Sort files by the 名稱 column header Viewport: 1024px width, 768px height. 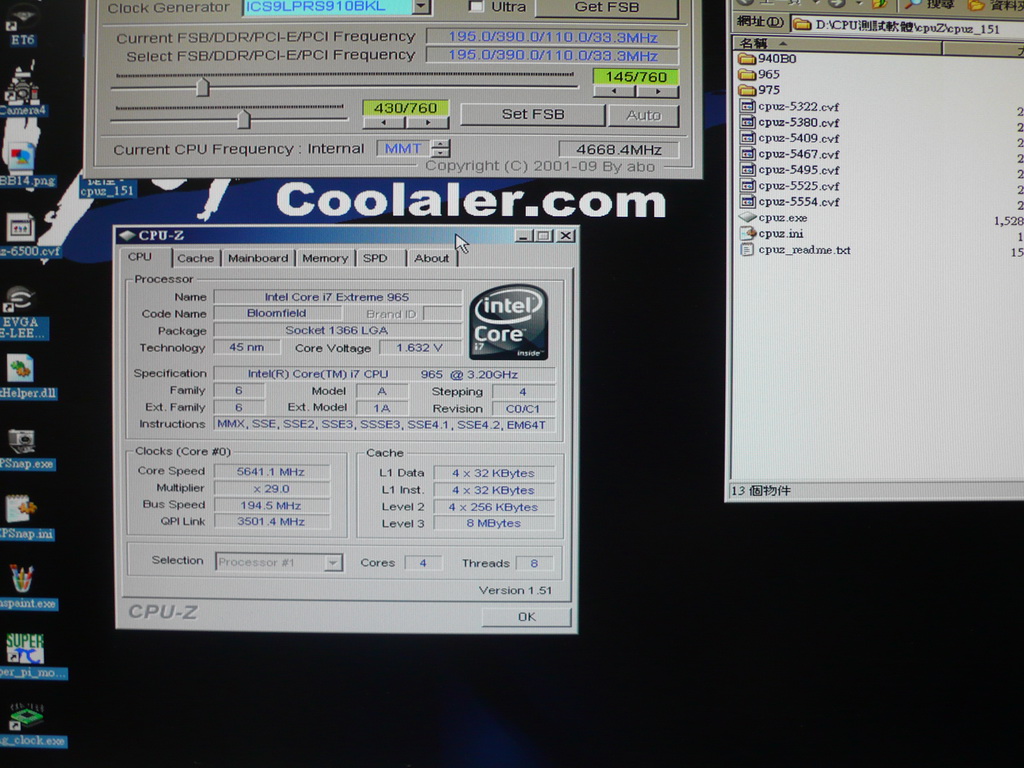coord(837,44)
